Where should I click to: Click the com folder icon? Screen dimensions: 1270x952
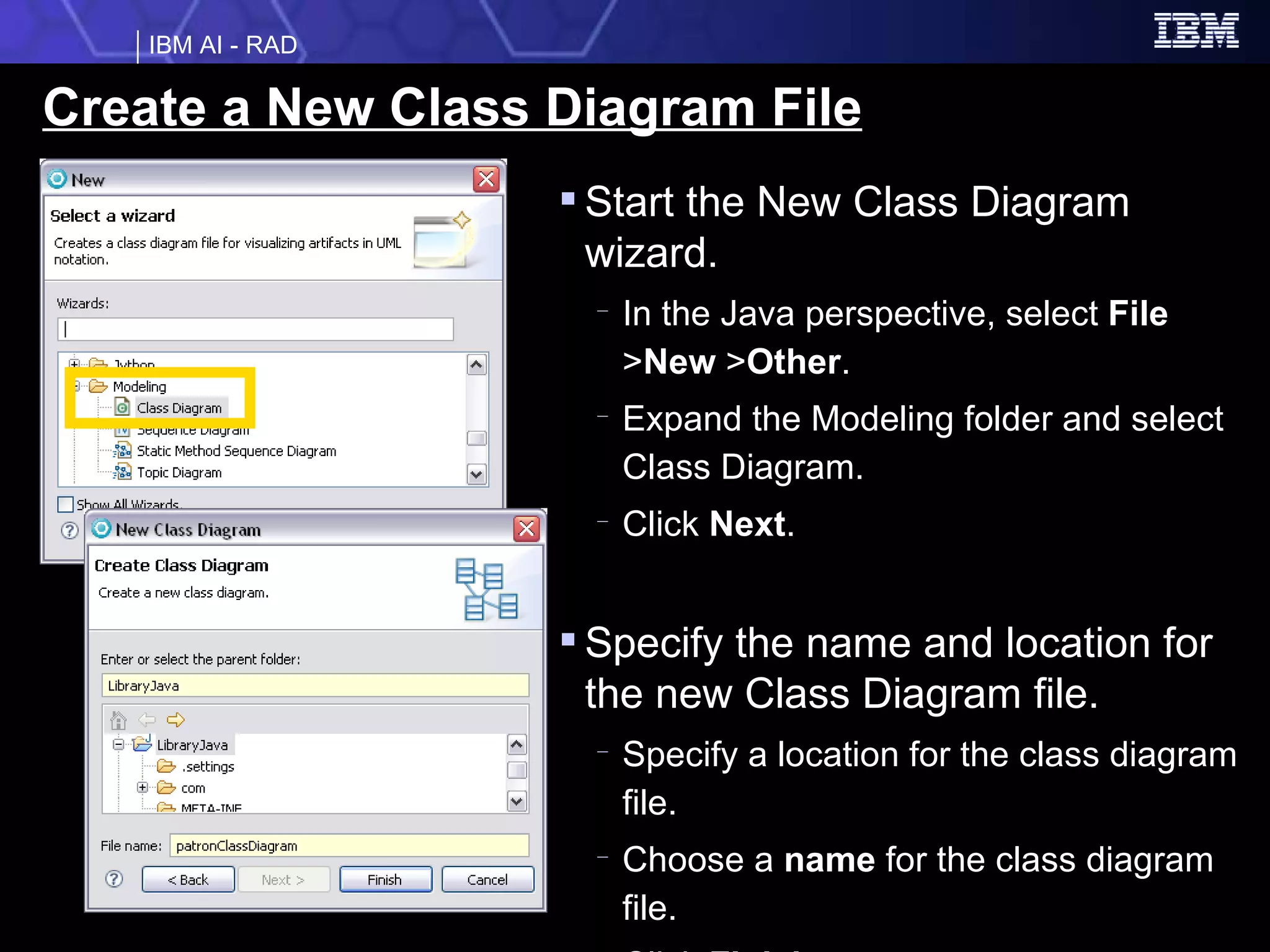coord(166,787)
